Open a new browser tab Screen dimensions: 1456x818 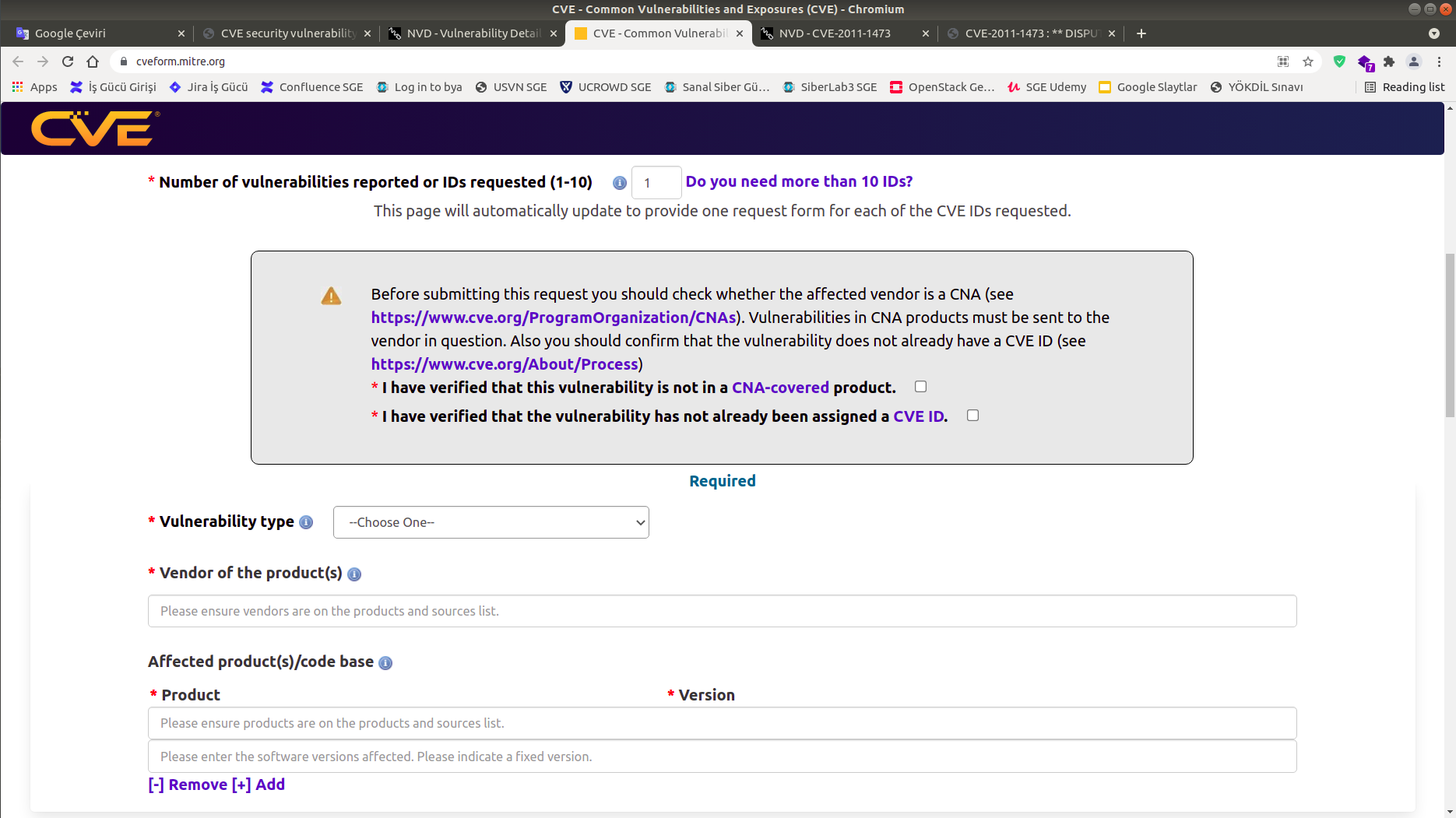coord(1141,33)
